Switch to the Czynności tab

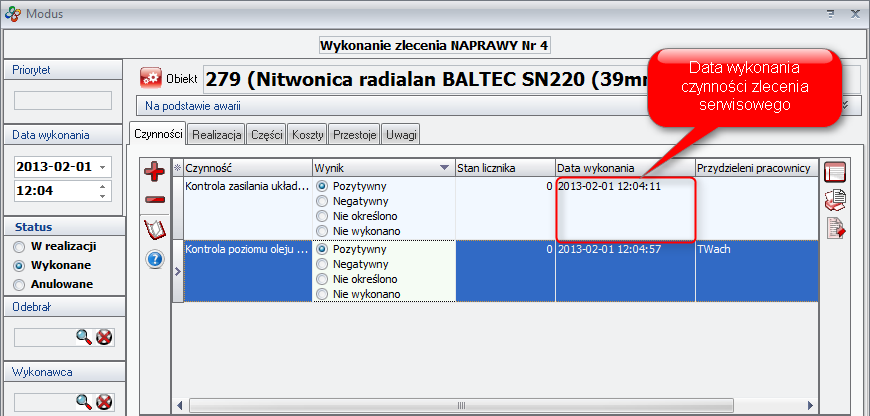(x=159, y=134)
